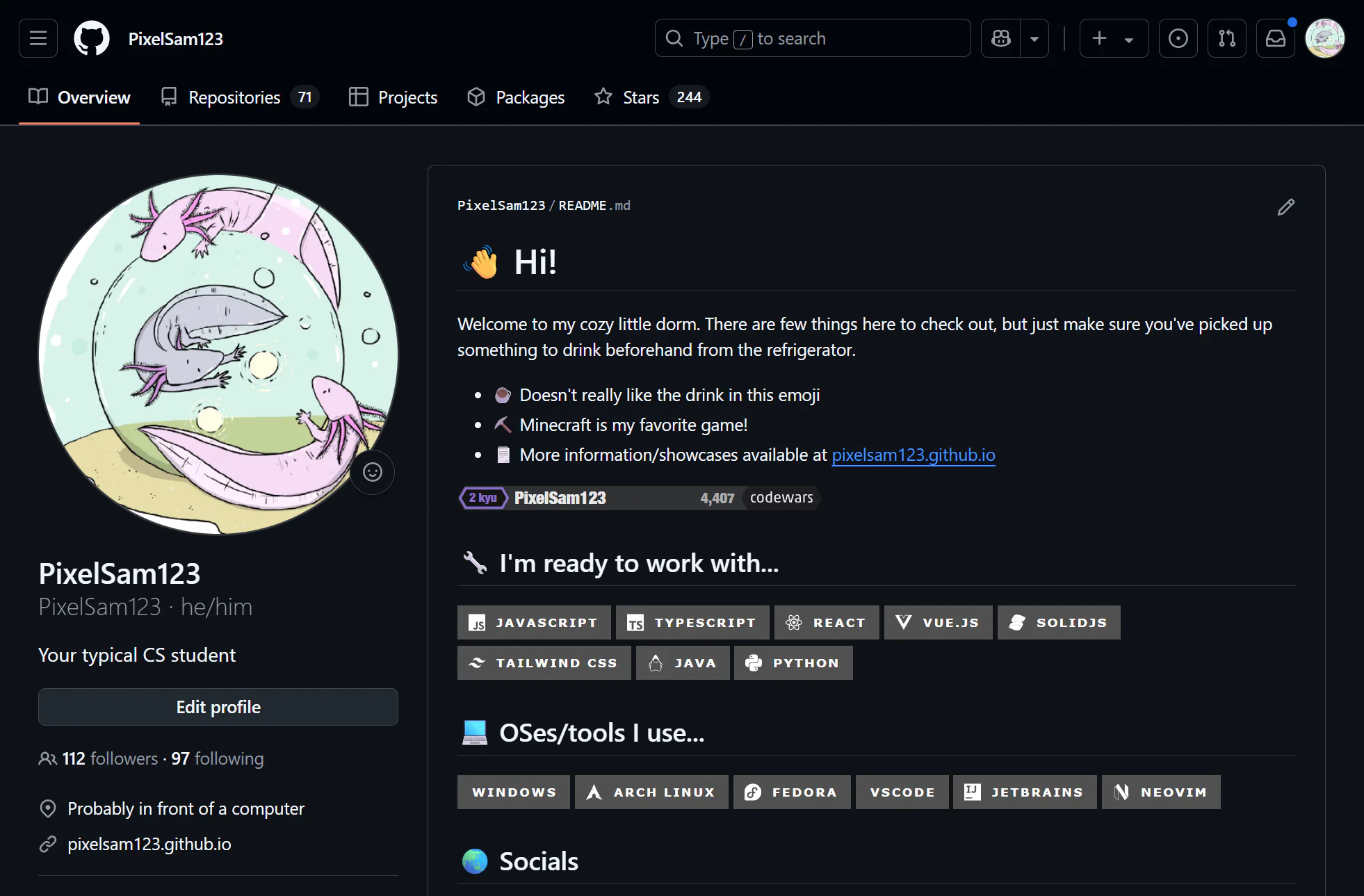The image size is (1364, 896).
Task: Click the location pin icon
Action: point(48,808)
